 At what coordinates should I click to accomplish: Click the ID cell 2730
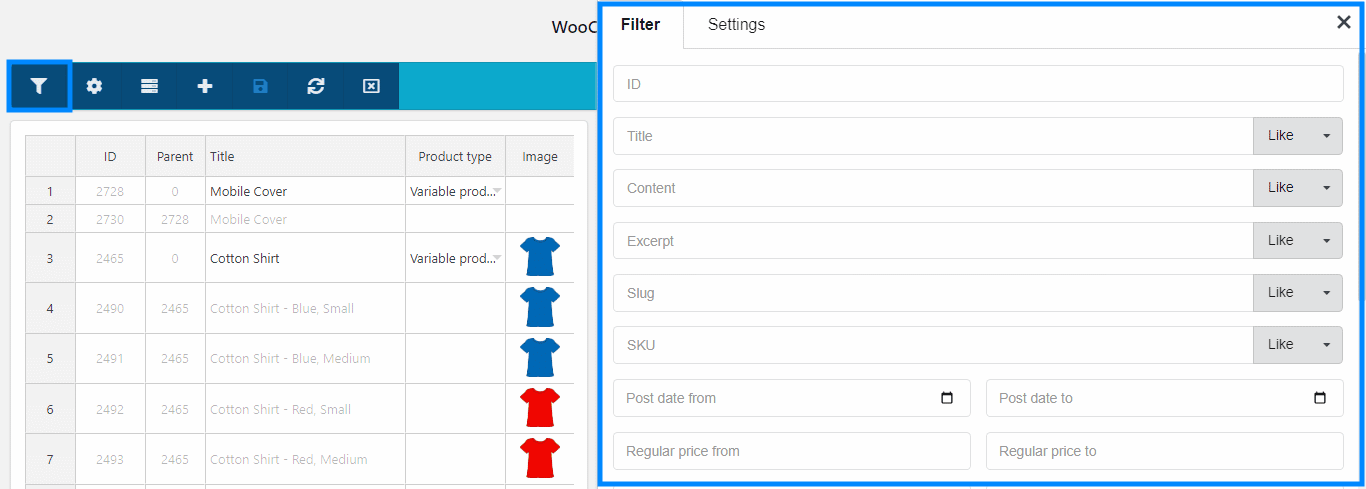pyautogui.click(x=110, y=219)
